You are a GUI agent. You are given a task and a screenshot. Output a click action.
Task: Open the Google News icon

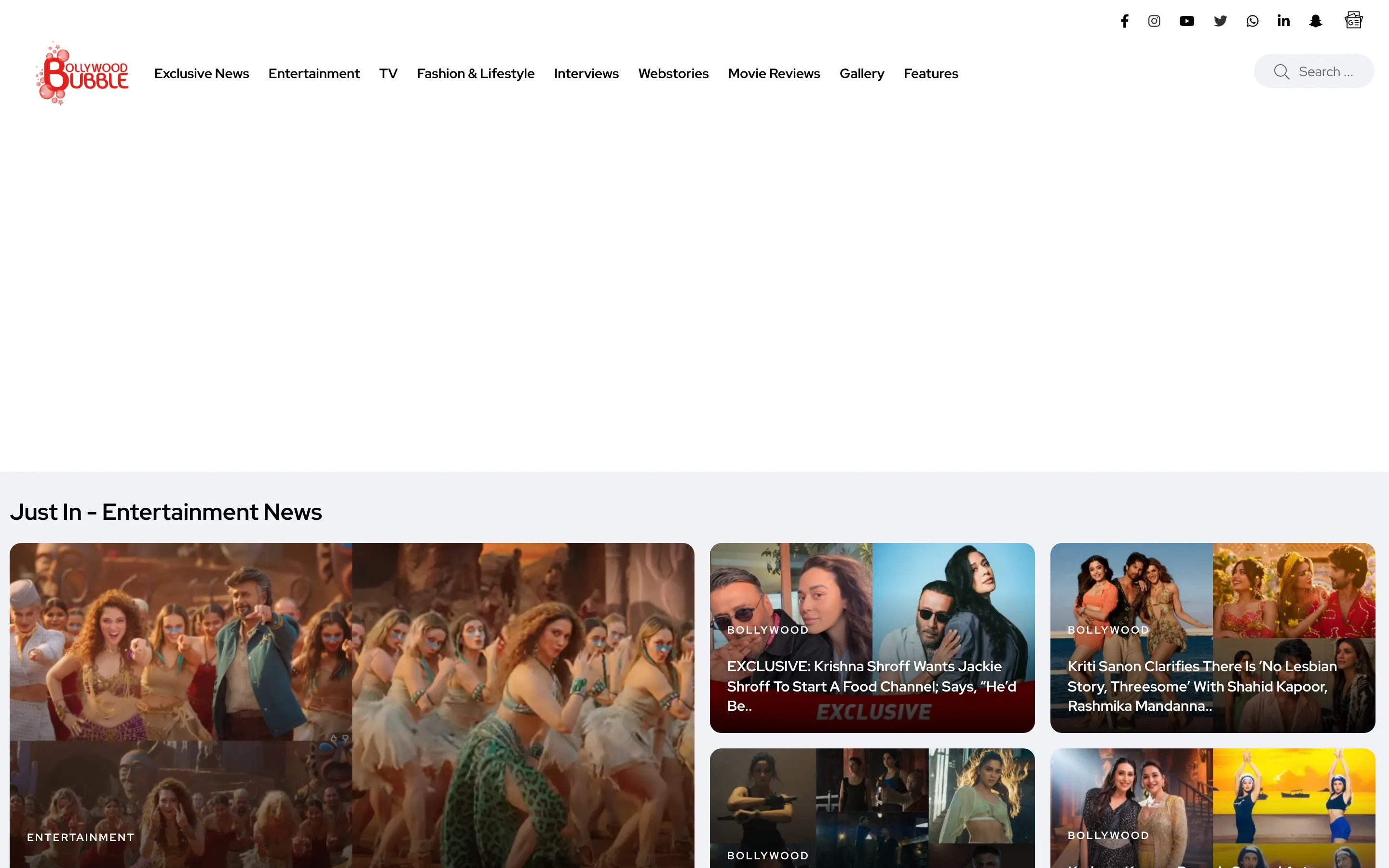click(1354, 20)
